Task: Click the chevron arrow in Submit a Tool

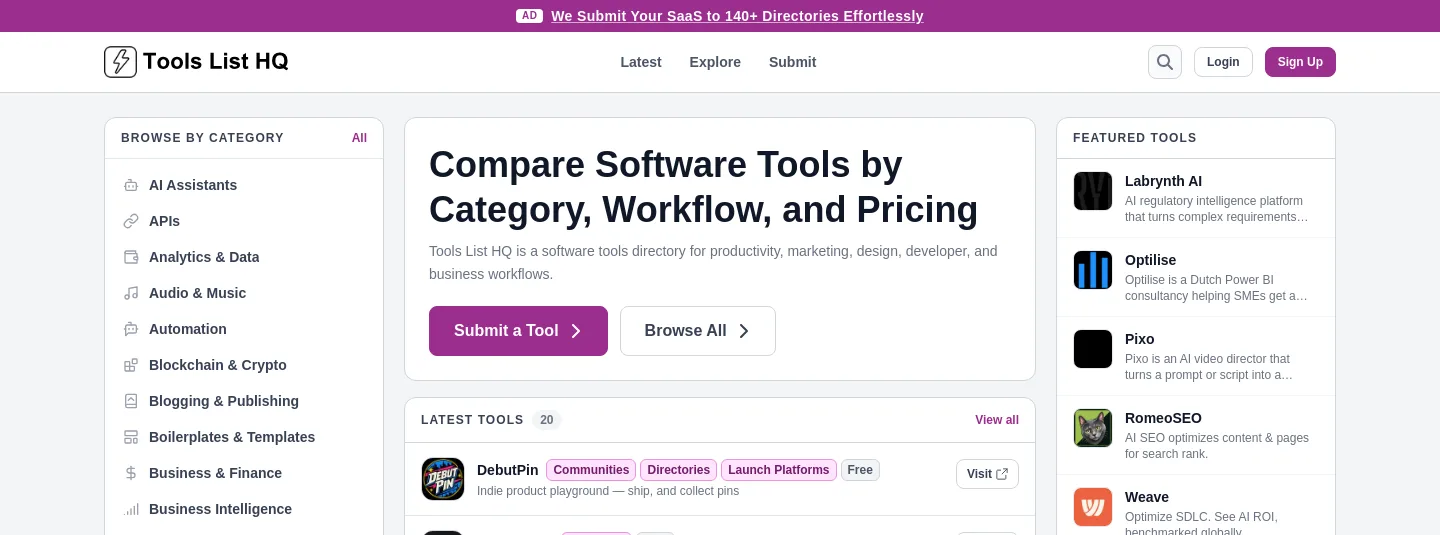Action: pos(576,331)
